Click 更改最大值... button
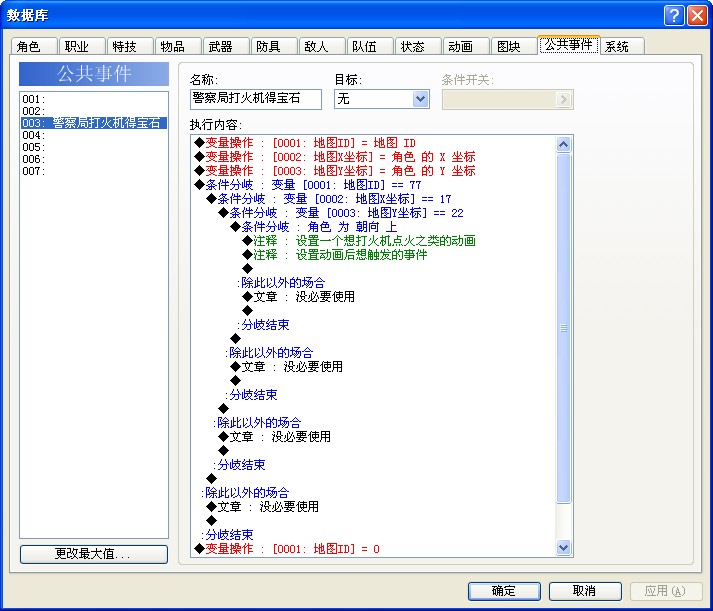 coord(94,554)
